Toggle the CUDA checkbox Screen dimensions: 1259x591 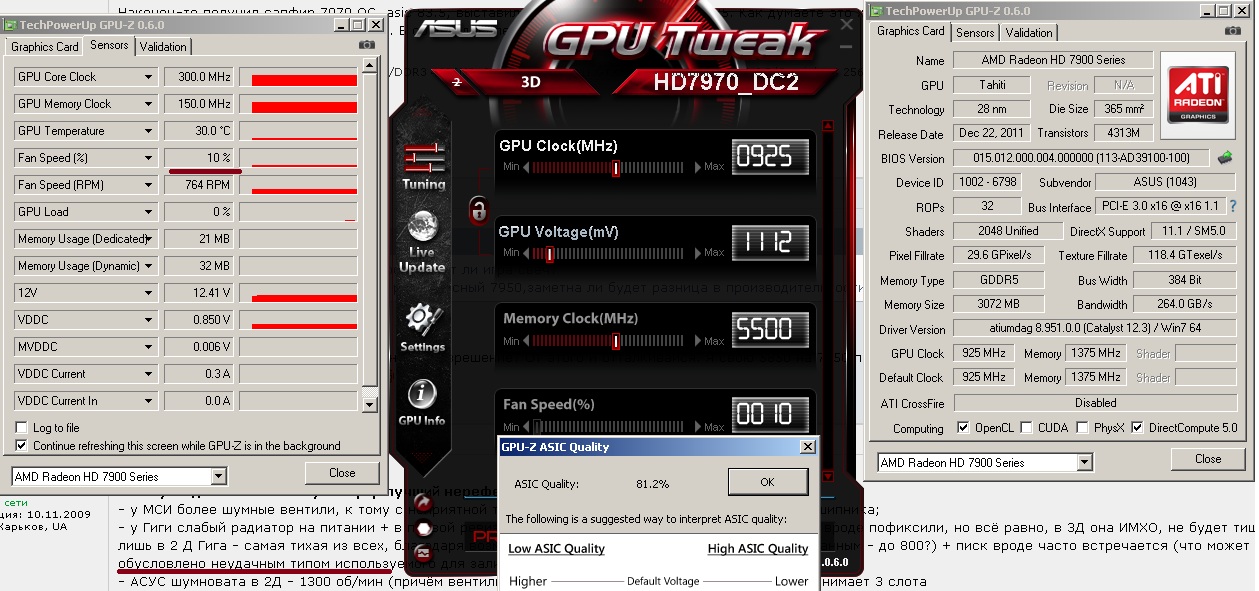1027,428
